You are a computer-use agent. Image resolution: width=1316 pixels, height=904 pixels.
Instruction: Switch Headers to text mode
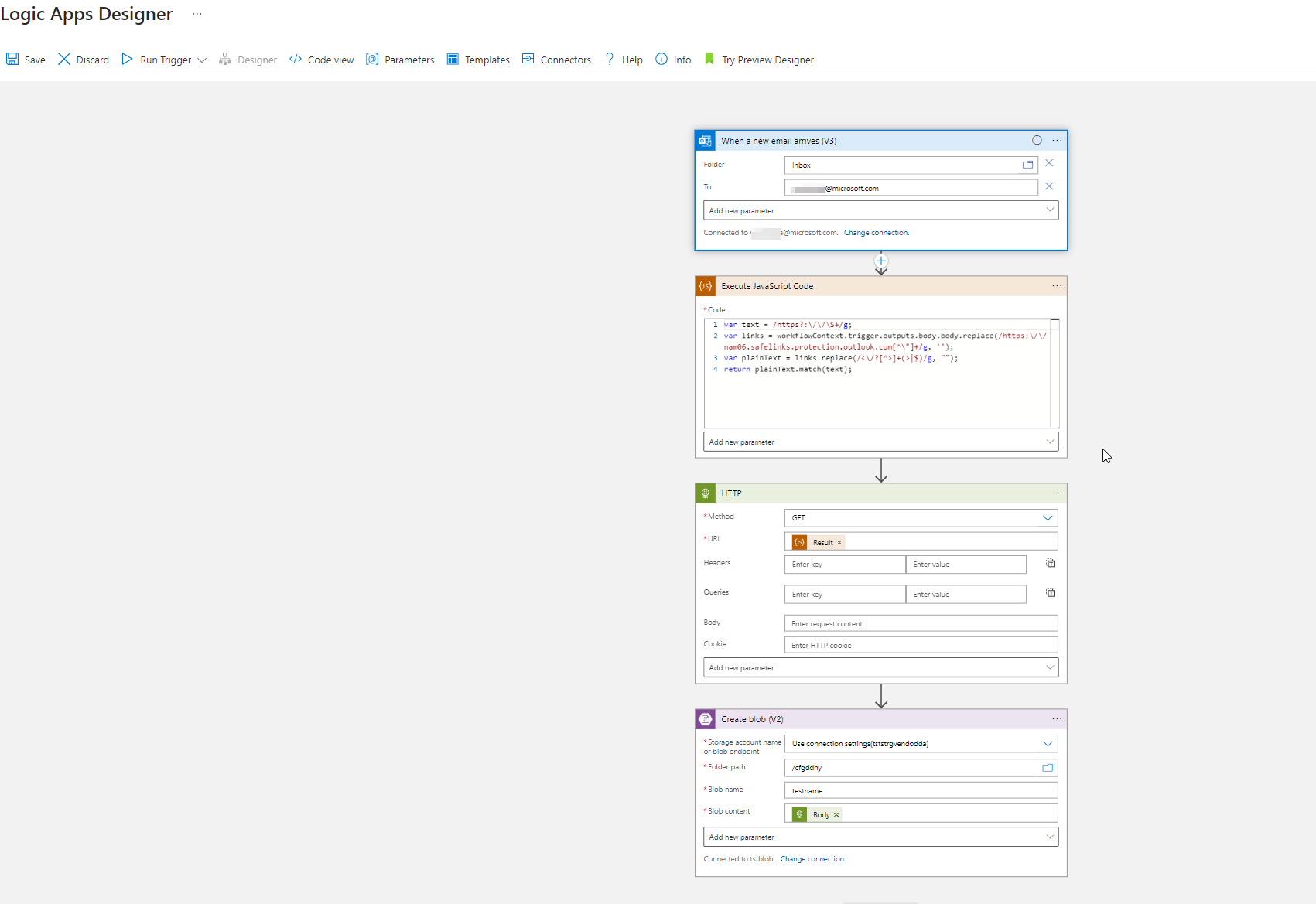pyautogui.click(x=1050, y=563)
